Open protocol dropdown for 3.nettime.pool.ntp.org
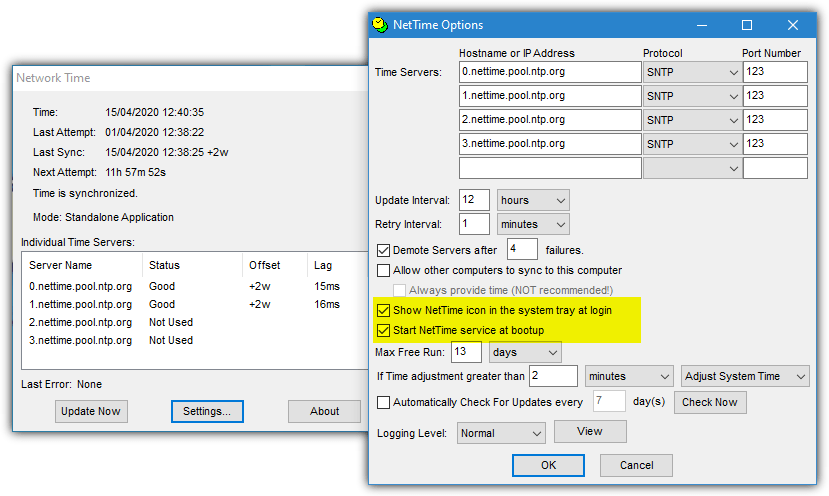This screenshot has width=829, height=496. coord(692,144)
